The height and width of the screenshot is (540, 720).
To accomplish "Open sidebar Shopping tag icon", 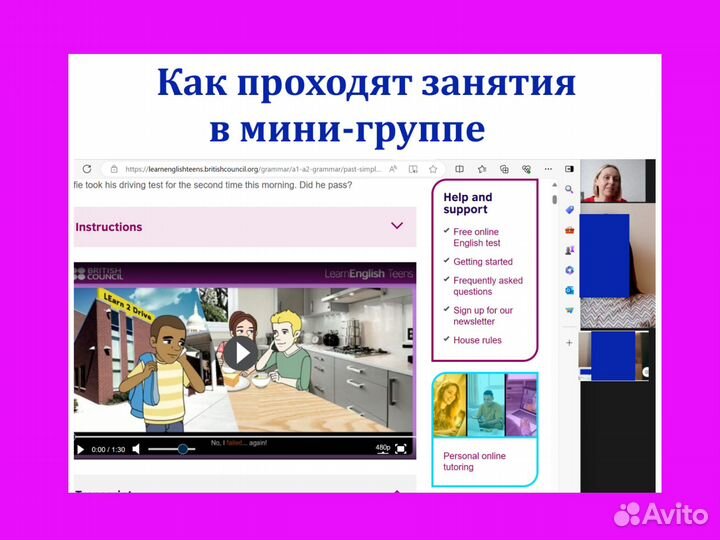I will pos(569,210).
